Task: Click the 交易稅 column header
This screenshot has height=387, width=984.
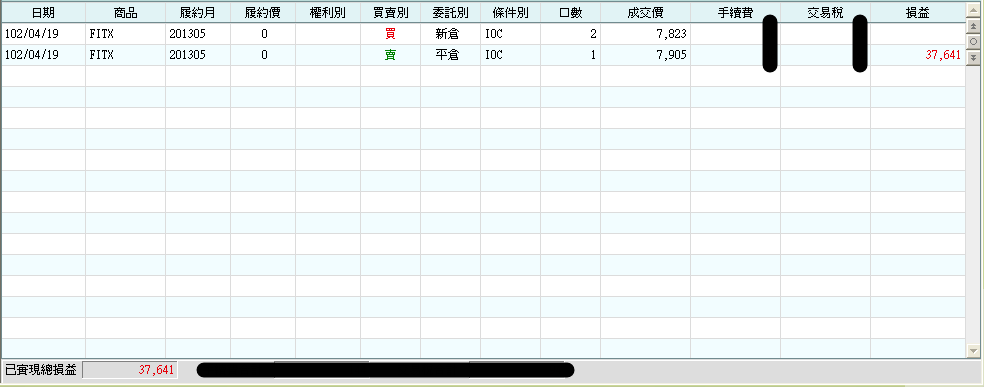Action: click(825, 13)
